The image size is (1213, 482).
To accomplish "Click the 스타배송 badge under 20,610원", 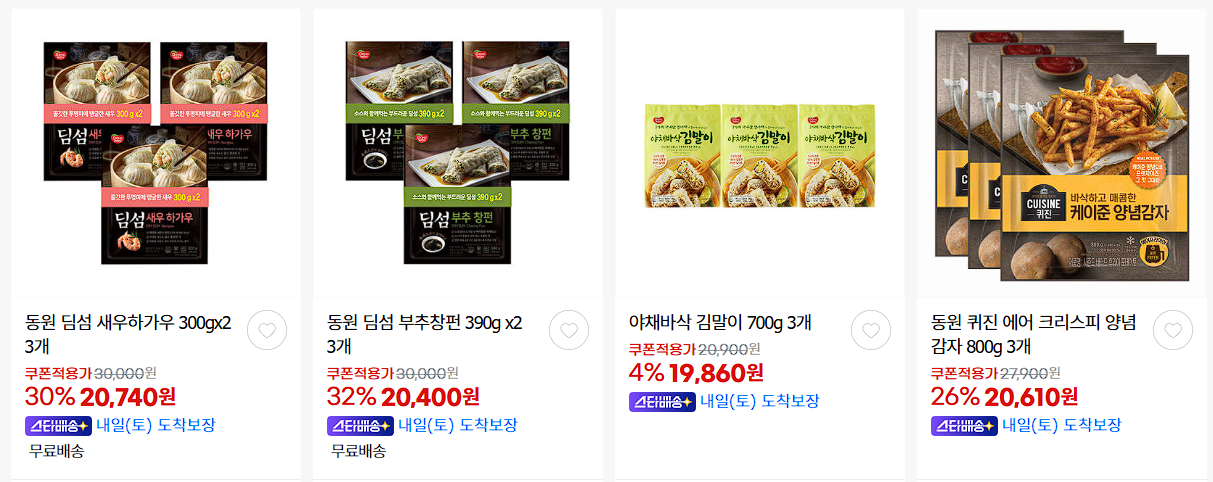I will click(964, 425).
